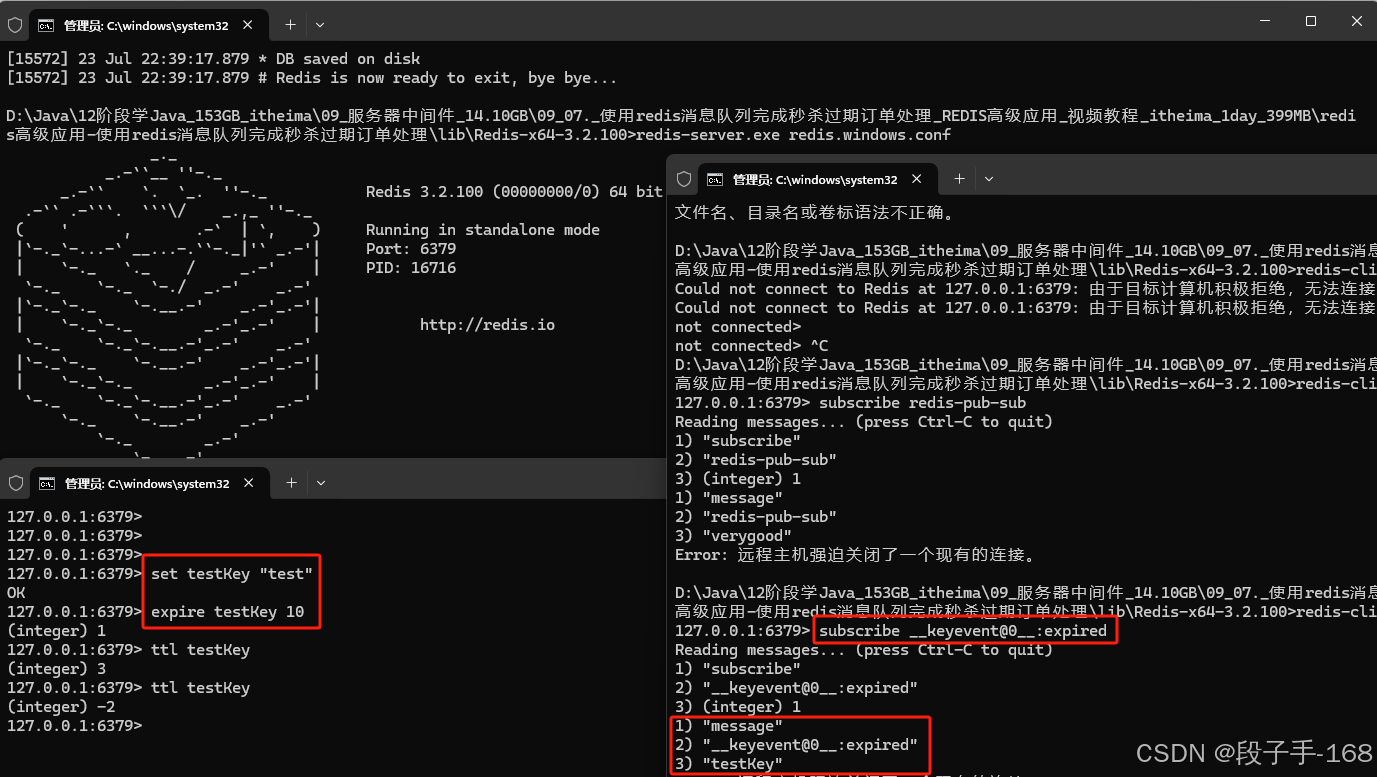The height and width of the screenshot is (777, 1377).
Task: Close the tab in right redis-cli window
Action: pos(917,179)
